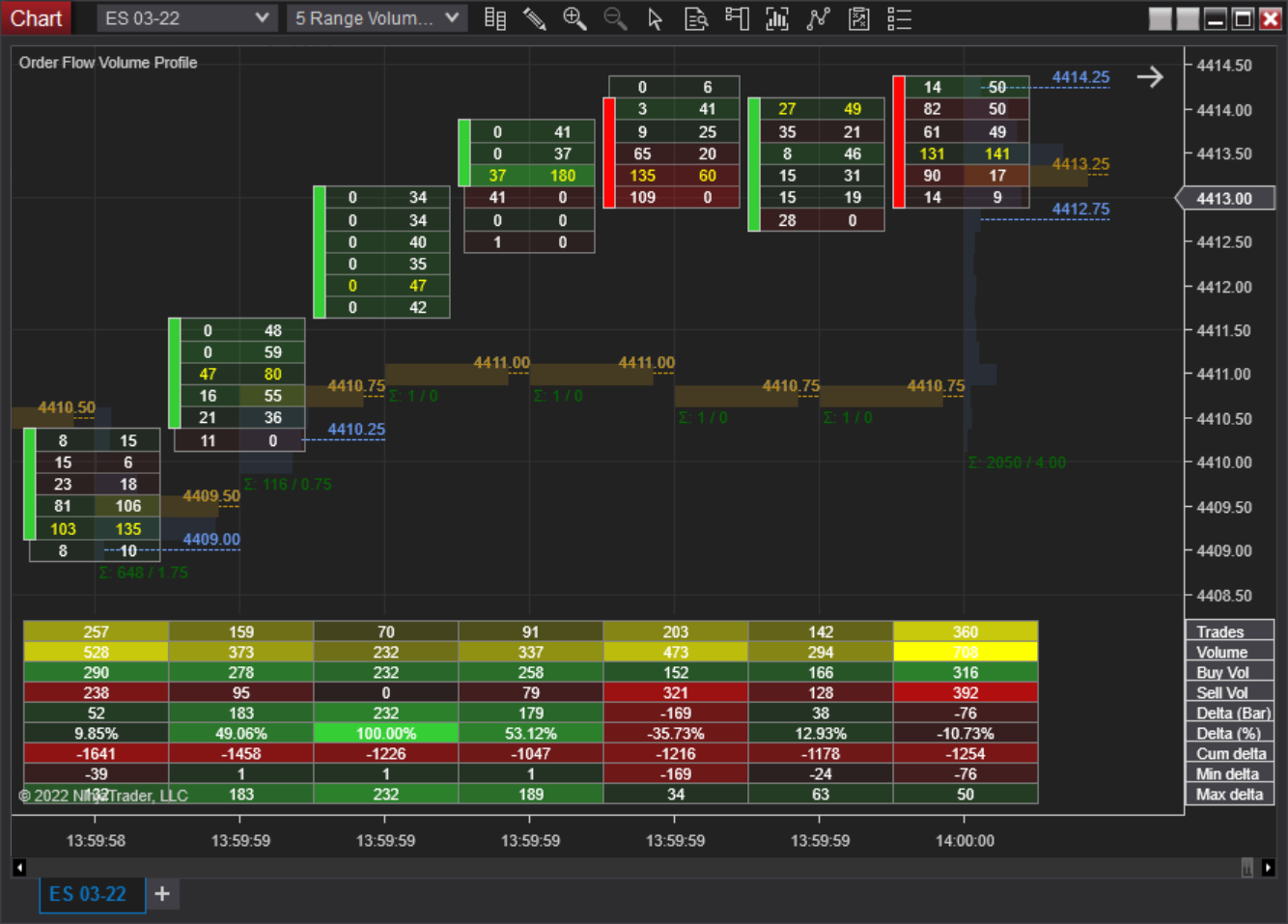Screen dimensions: 1288x924
Task: Click the 4410.50 orange price label
Action: pyautogui.click(x=67, y=407)
